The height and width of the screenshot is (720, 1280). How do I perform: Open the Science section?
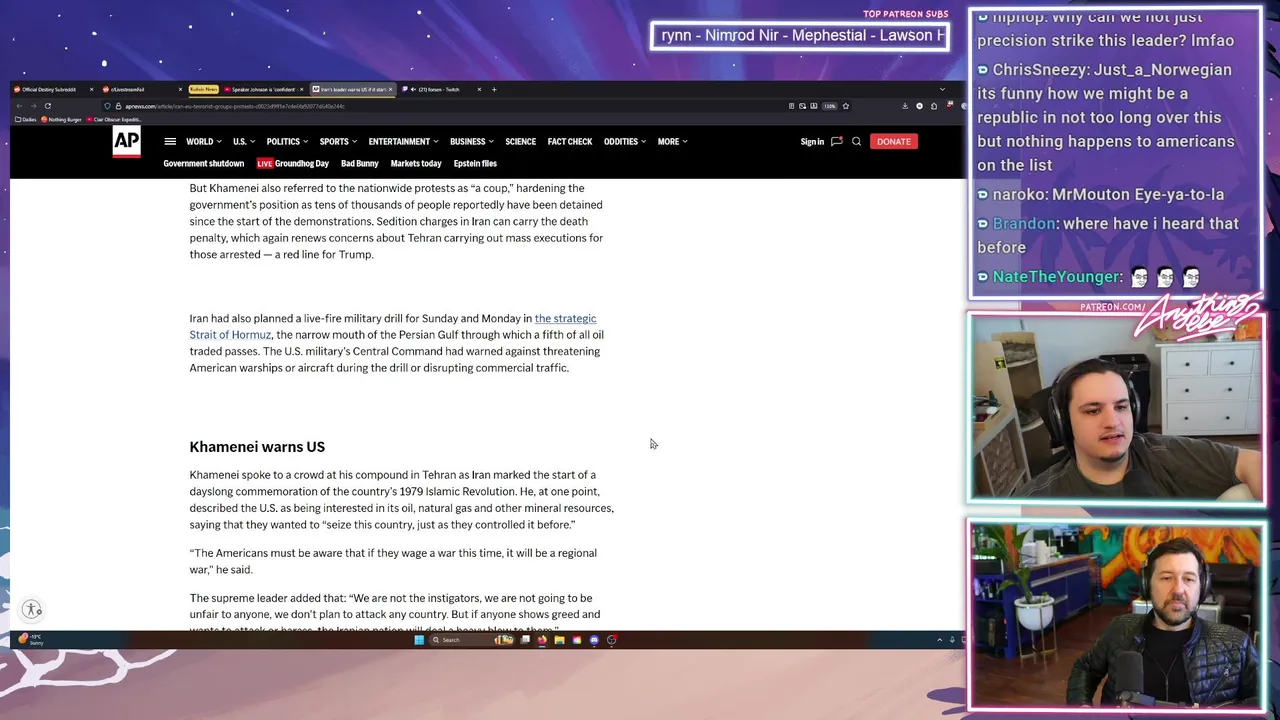pos(520,142)
